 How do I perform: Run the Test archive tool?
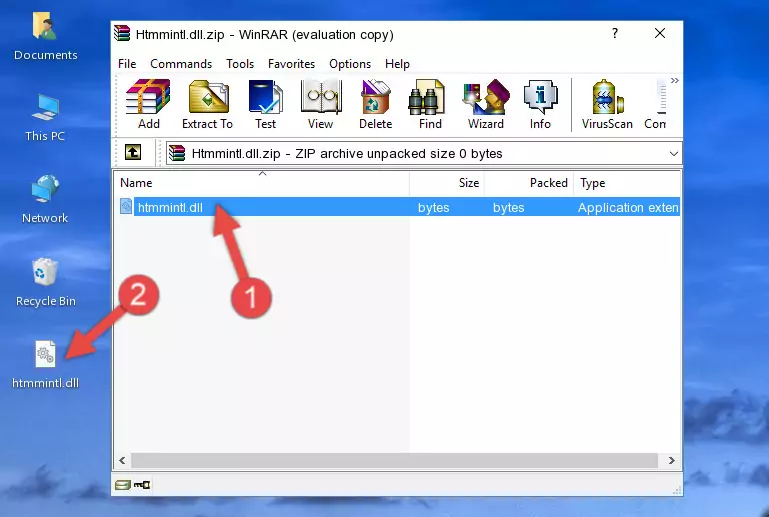[x=265, y=104]
